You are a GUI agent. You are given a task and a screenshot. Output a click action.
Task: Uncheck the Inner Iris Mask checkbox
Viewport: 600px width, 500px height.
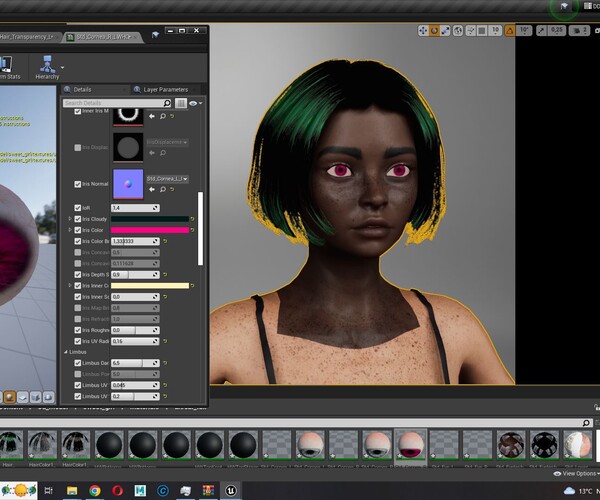78,111
